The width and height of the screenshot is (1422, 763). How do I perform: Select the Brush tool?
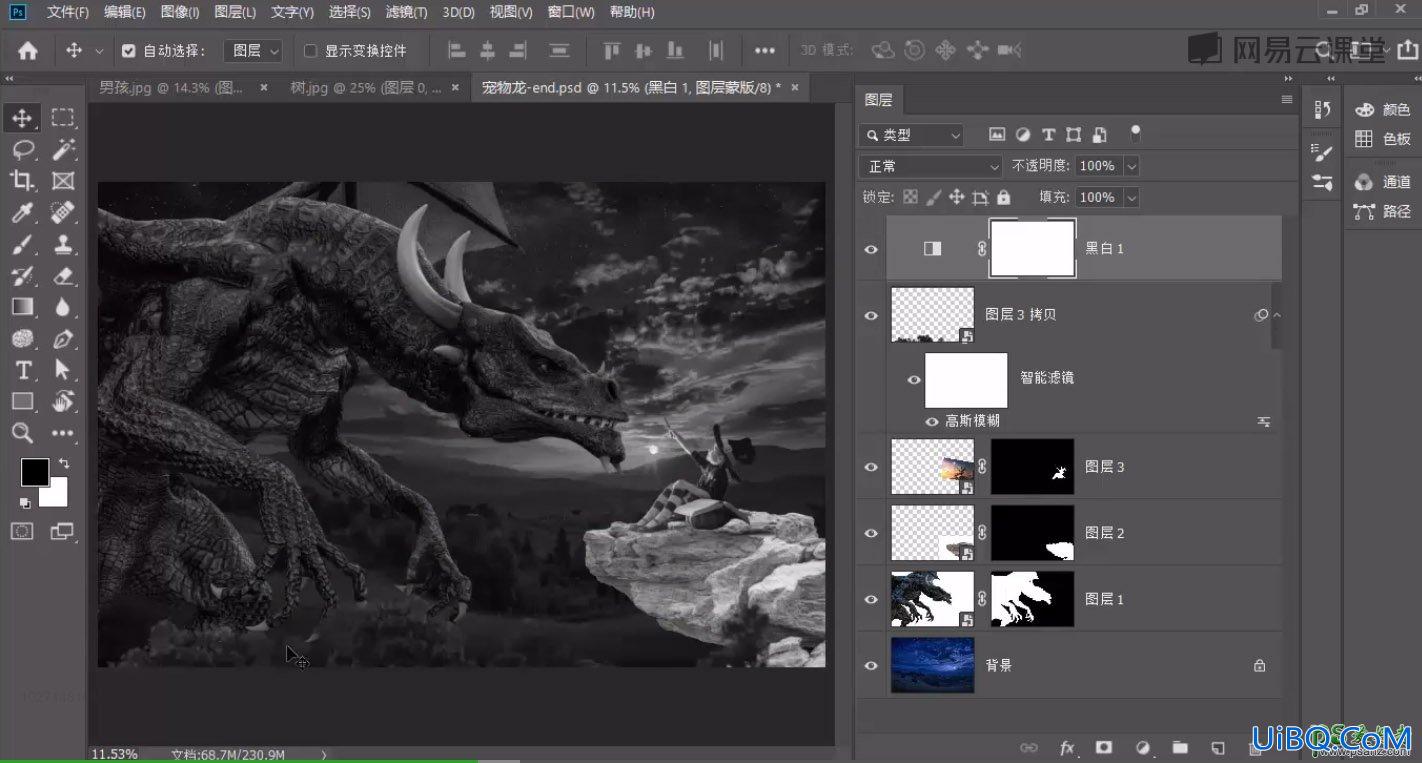[22, 244]
